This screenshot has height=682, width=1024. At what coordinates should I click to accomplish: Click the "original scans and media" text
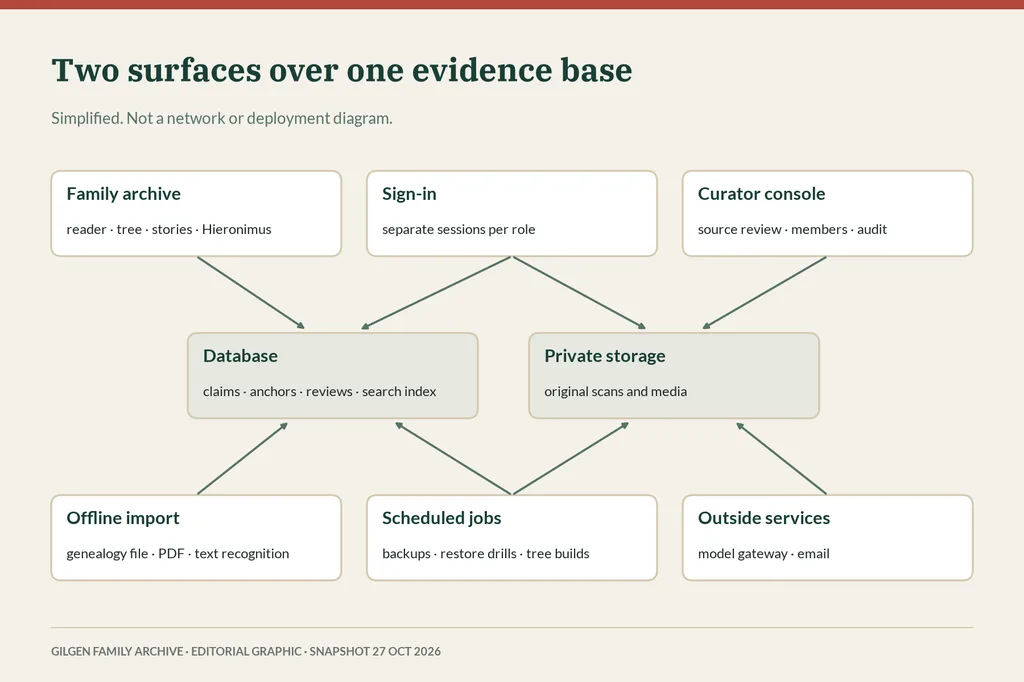(x=615, y=391)
